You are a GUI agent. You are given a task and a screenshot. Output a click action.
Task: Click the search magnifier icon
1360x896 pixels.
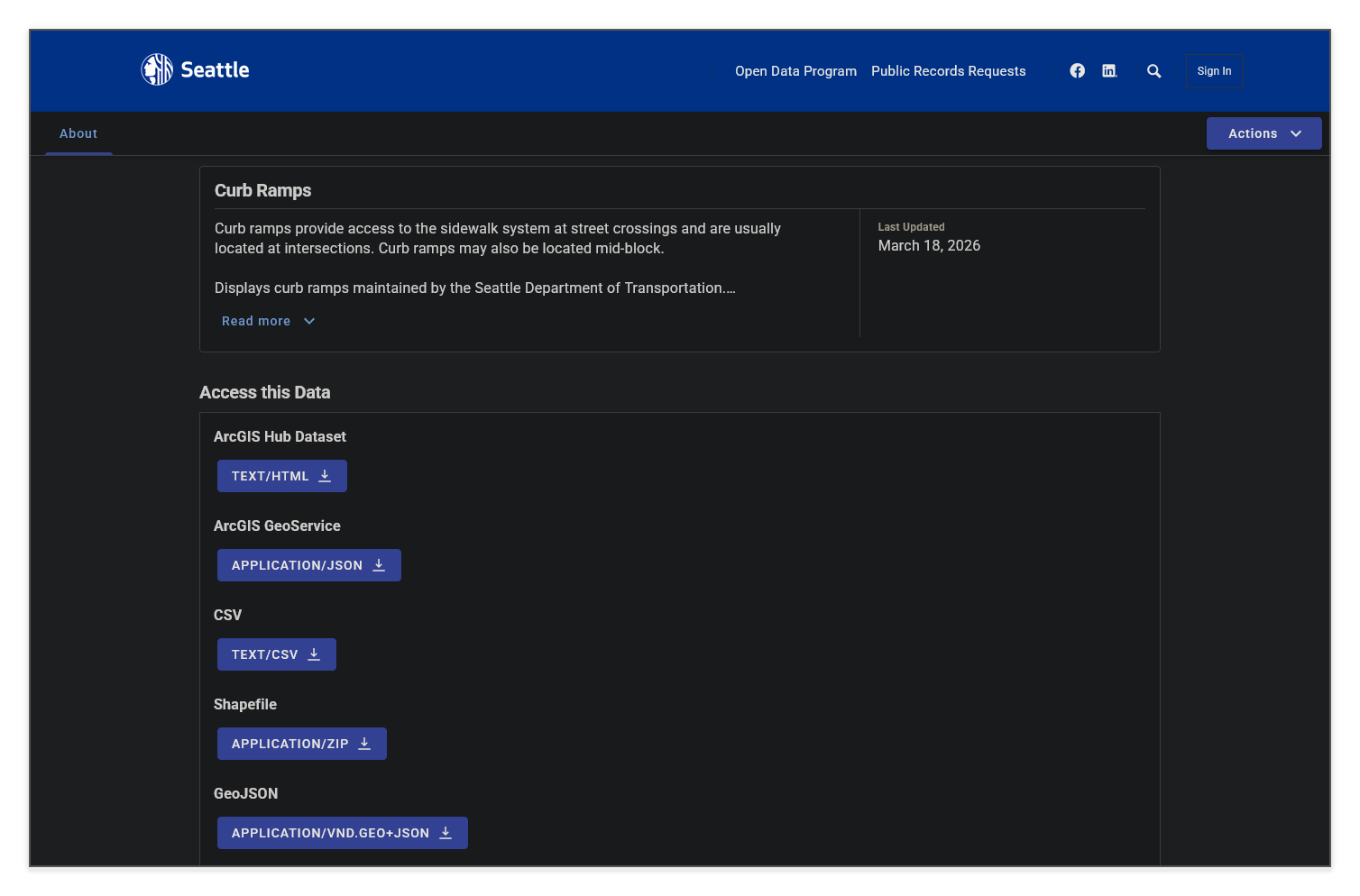tap(1153, 71)
